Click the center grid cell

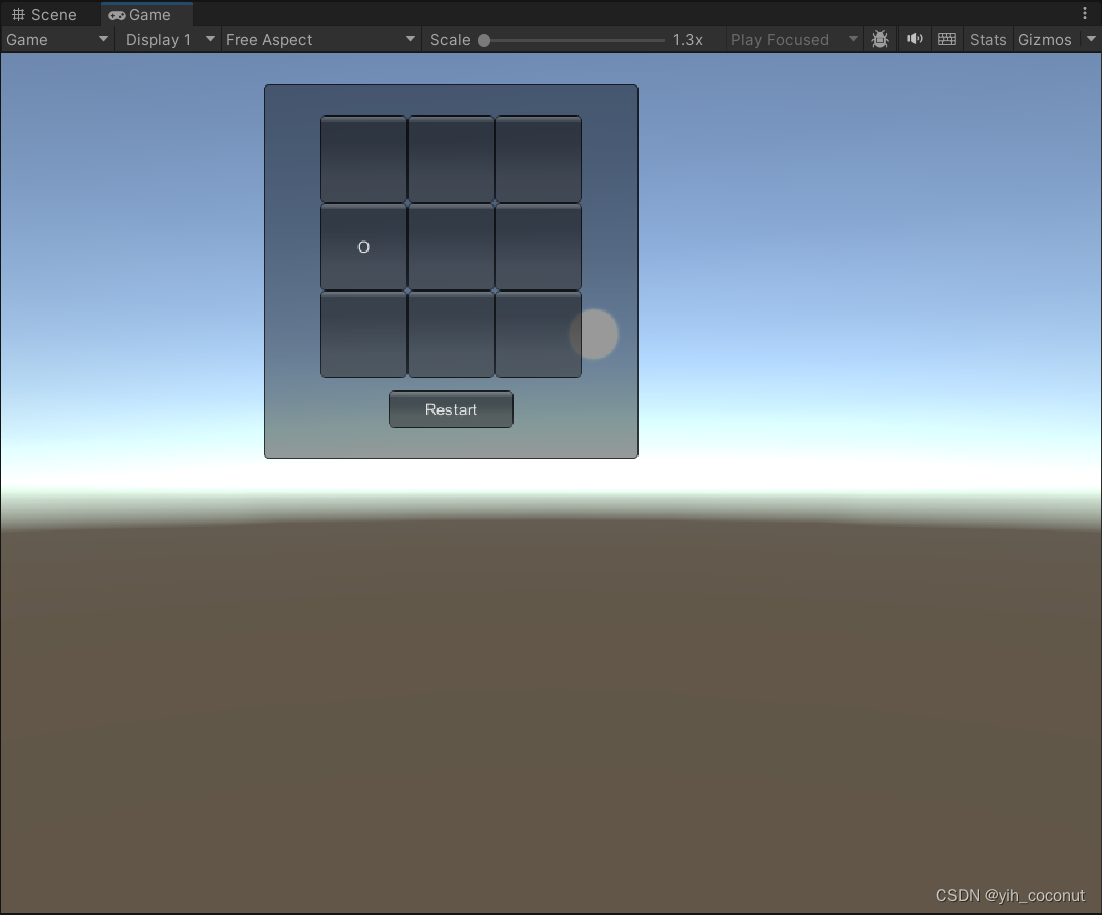451,247
